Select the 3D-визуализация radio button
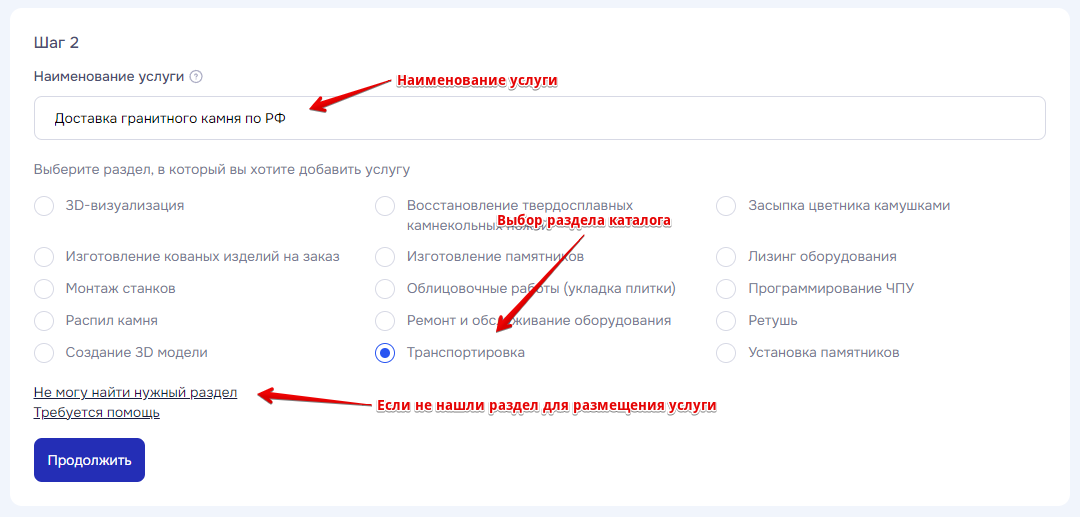The image size is (1080, 517). 44,206
